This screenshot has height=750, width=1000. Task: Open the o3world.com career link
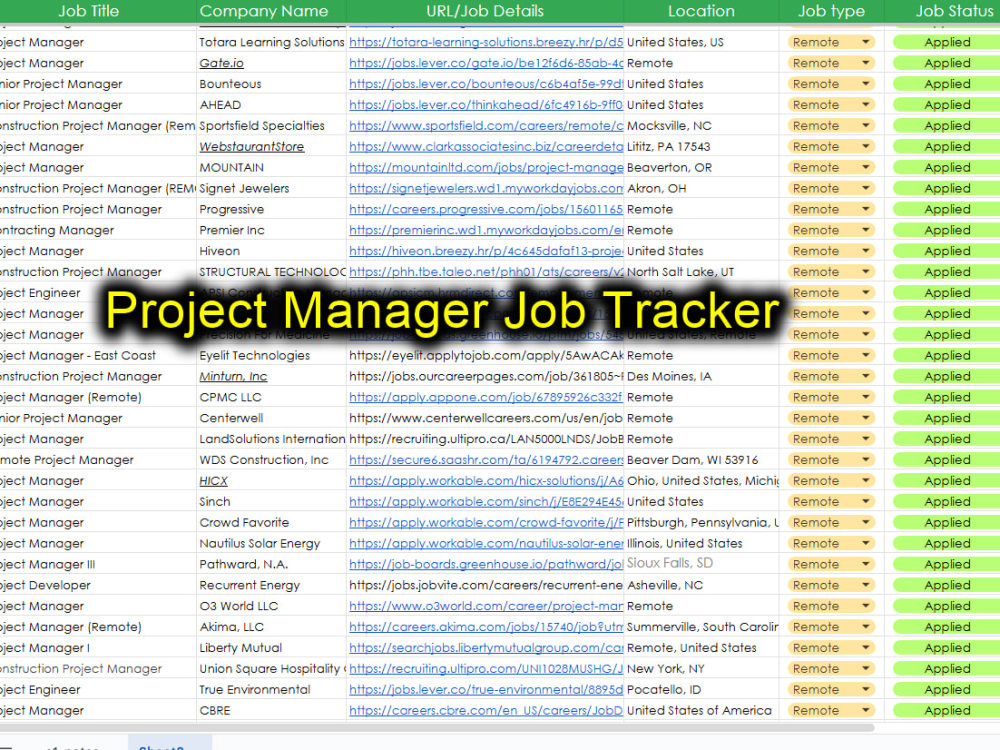pos(486,606)
